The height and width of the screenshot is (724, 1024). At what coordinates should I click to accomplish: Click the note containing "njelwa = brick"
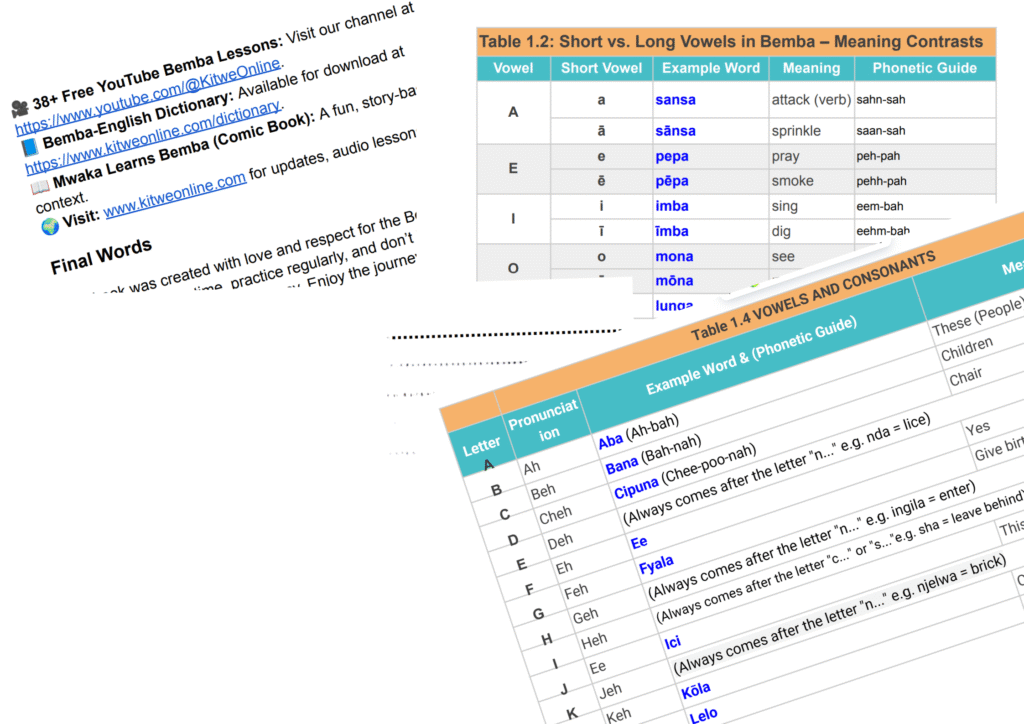click(839, 616)
